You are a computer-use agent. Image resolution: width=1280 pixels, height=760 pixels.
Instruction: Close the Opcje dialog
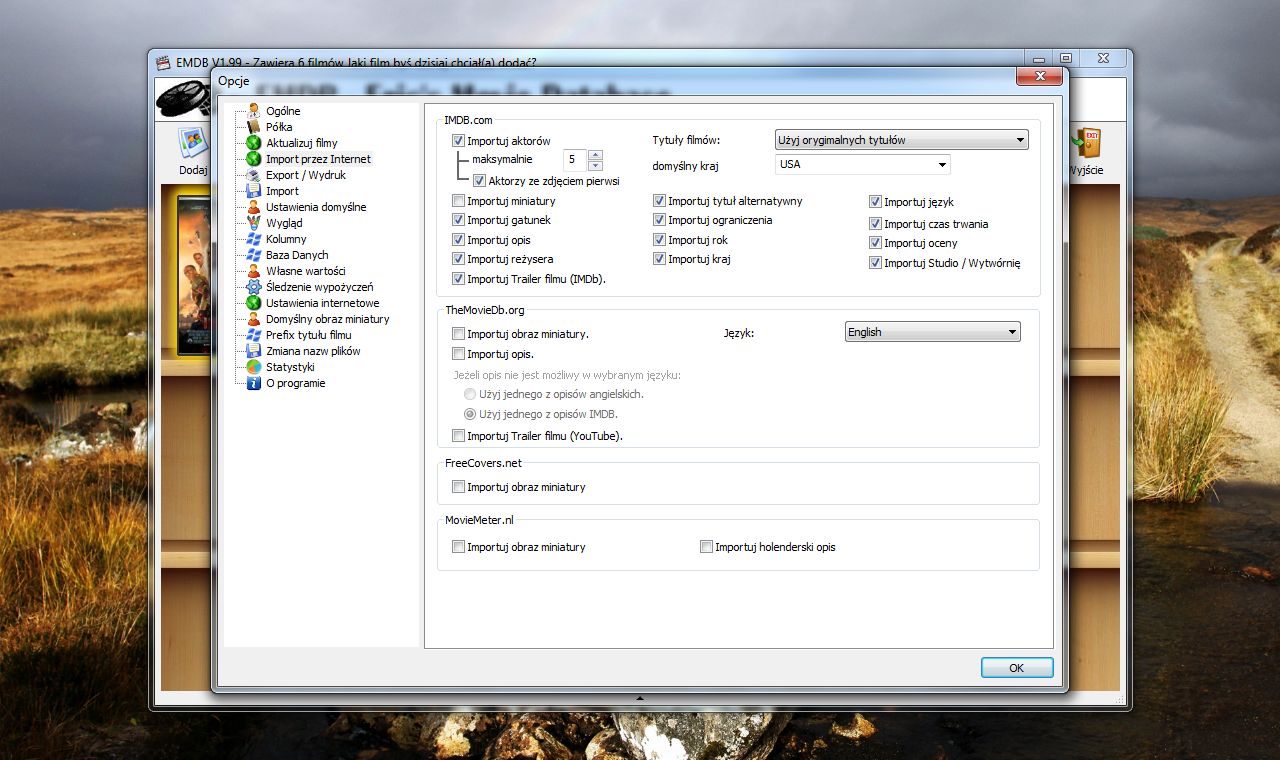[x=1039, y=77]
